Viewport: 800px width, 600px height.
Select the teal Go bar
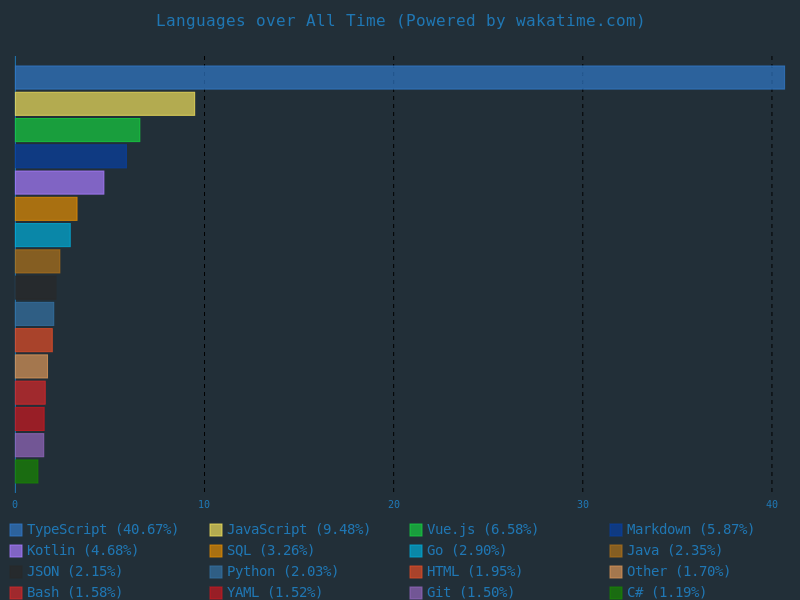(43, 235)
